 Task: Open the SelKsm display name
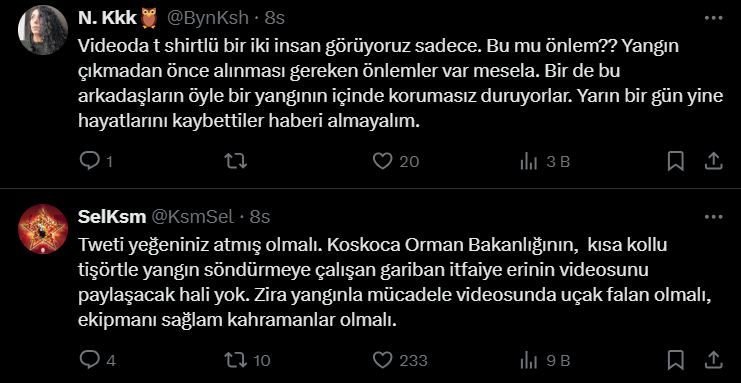click(x=112, y=217)
